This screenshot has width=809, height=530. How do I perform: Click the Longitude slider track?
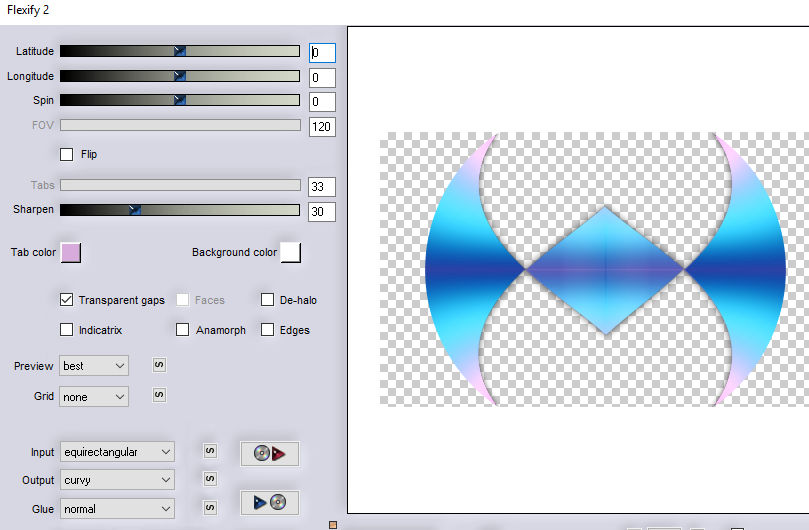click(180, 76)
